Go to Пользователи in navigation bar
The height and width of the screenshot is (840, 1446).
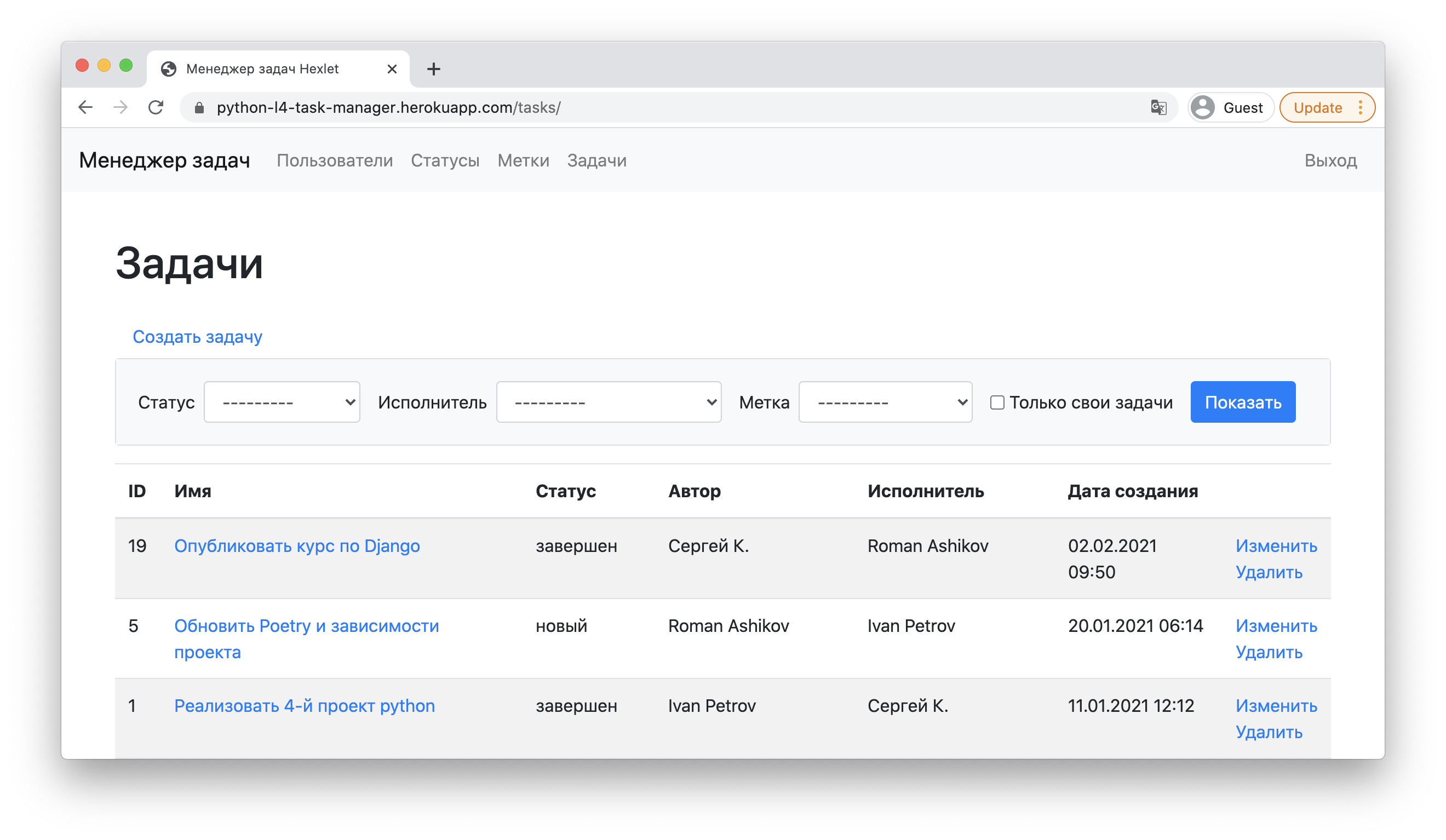point(335,160)
